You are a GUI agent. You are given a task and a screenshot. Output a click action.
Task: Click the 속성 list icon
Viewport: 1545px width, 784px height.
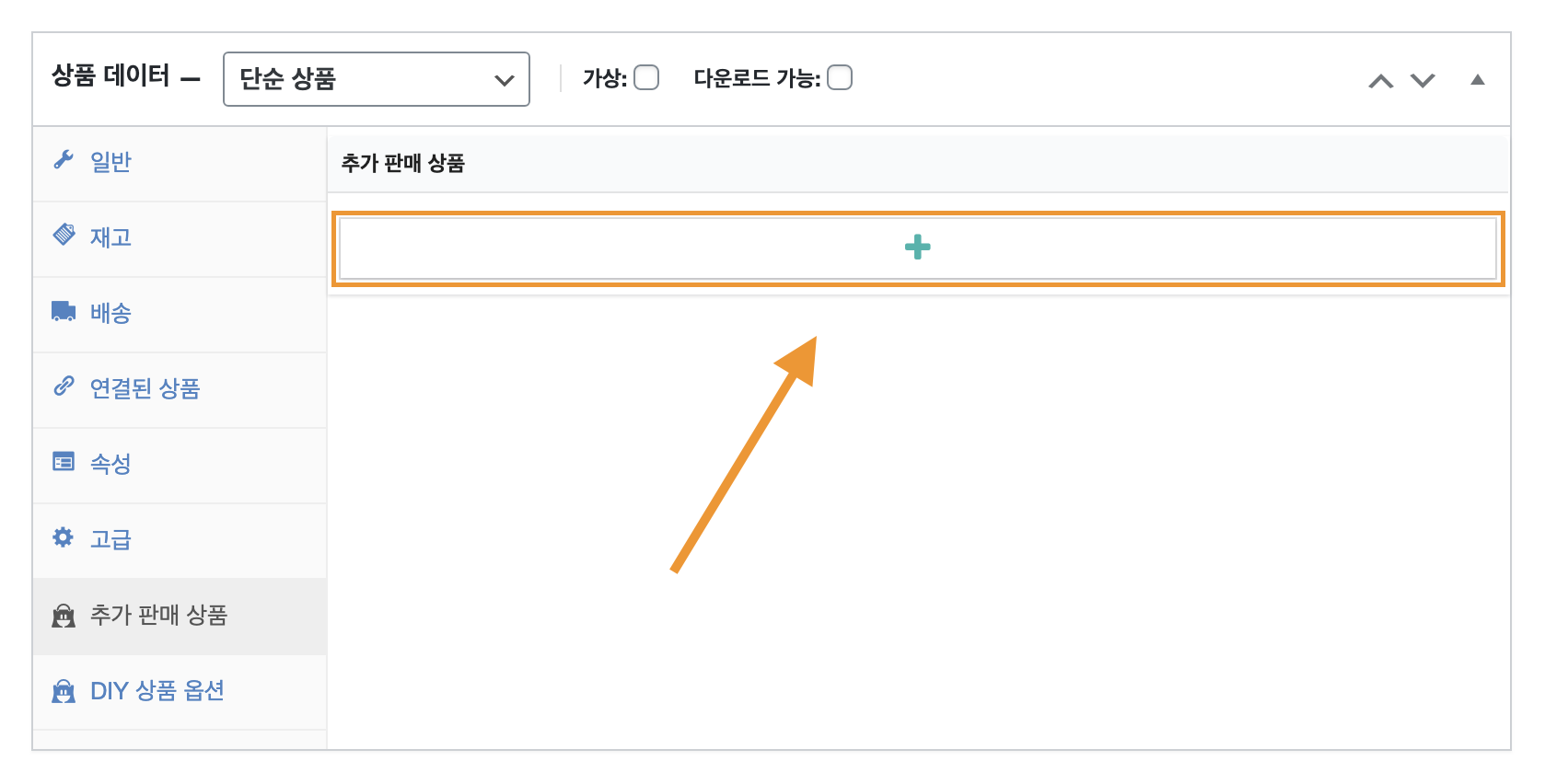pyautogui.click(x=64, y=462)
